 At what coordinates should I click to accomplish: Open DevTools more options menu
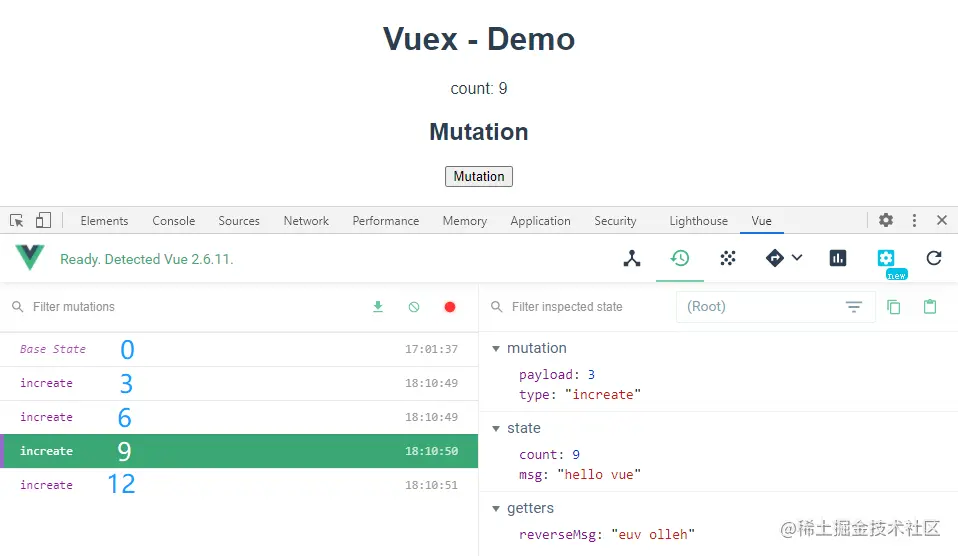(x=914, y=221)
